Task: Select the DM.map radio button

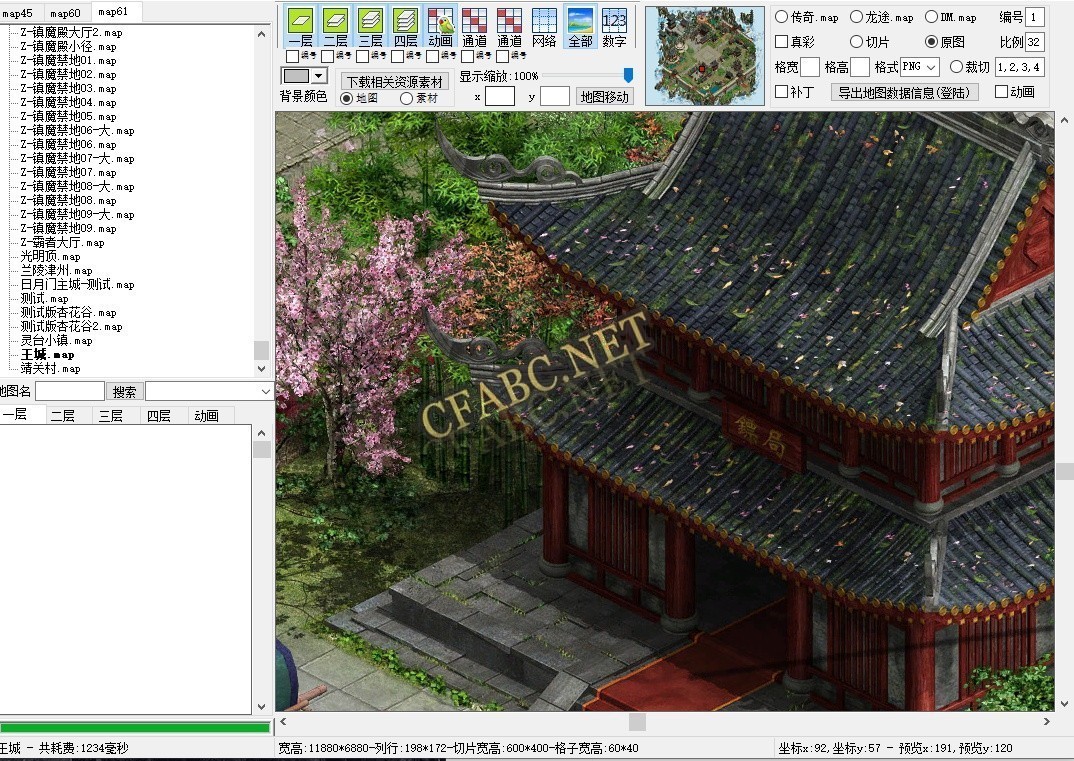Action: (931, 16)
